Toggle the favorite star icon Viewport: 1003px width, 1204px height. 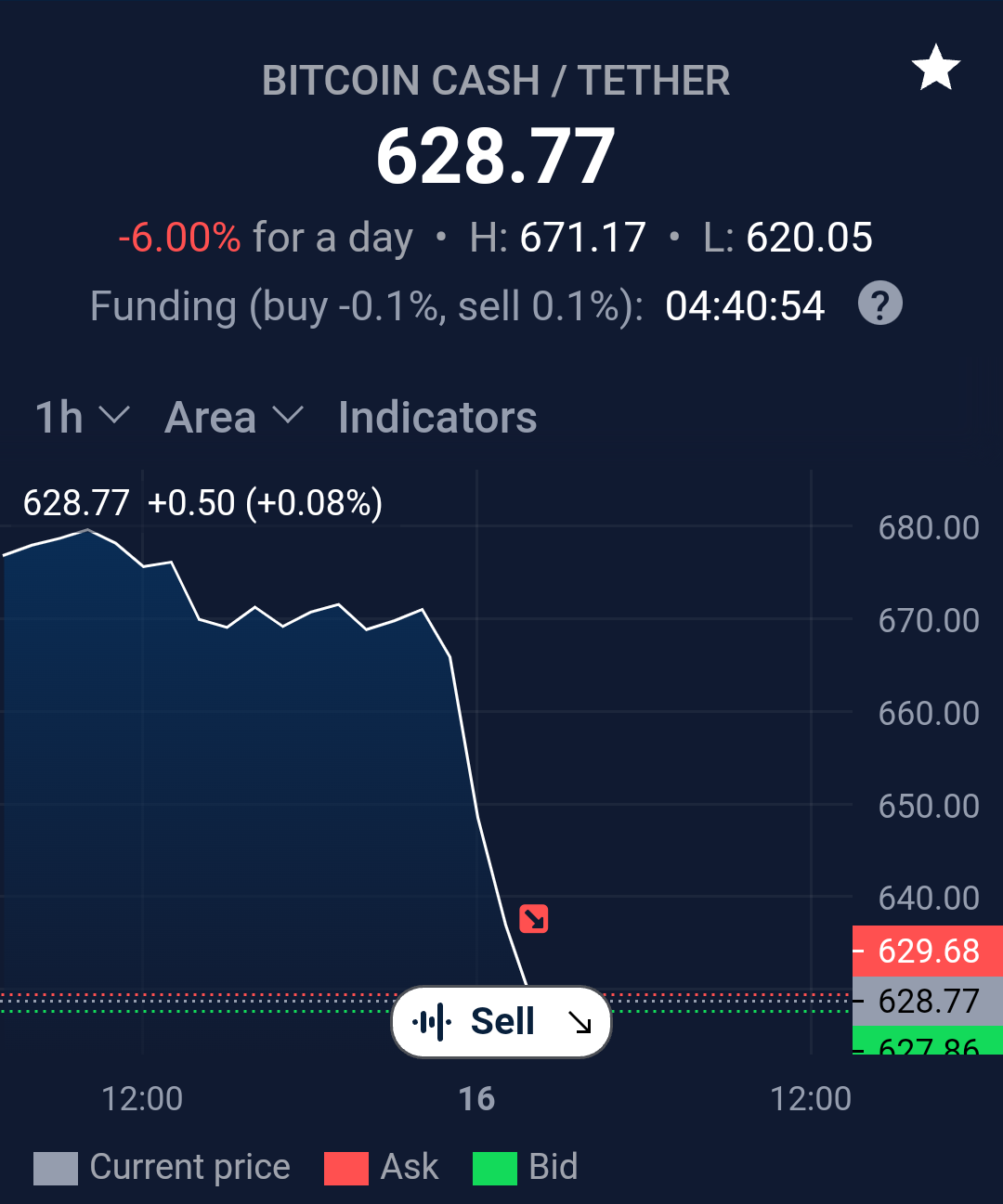tap(935, 68)
